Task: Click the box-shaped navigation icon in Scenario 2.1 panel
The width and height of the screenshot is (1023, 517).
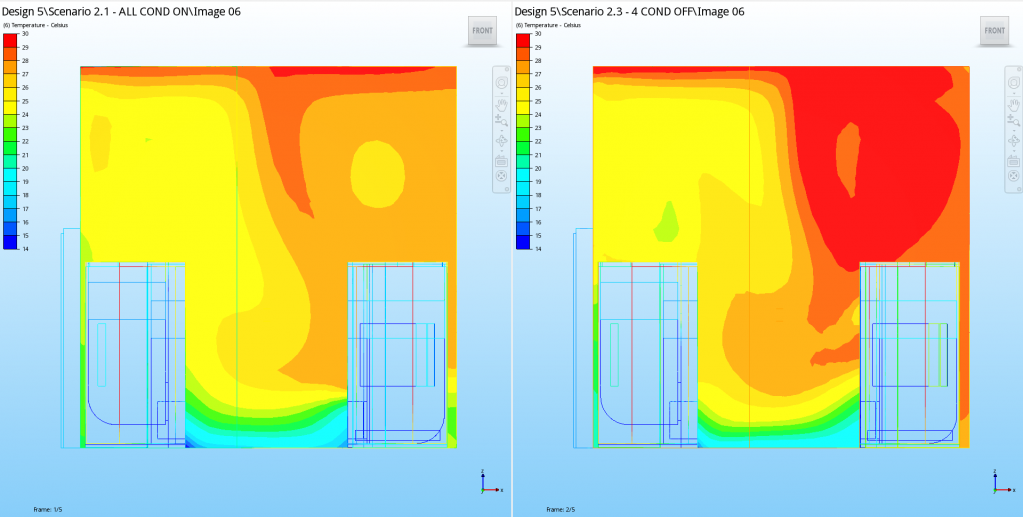Action: pyautogui.click(x=502, y=162)
